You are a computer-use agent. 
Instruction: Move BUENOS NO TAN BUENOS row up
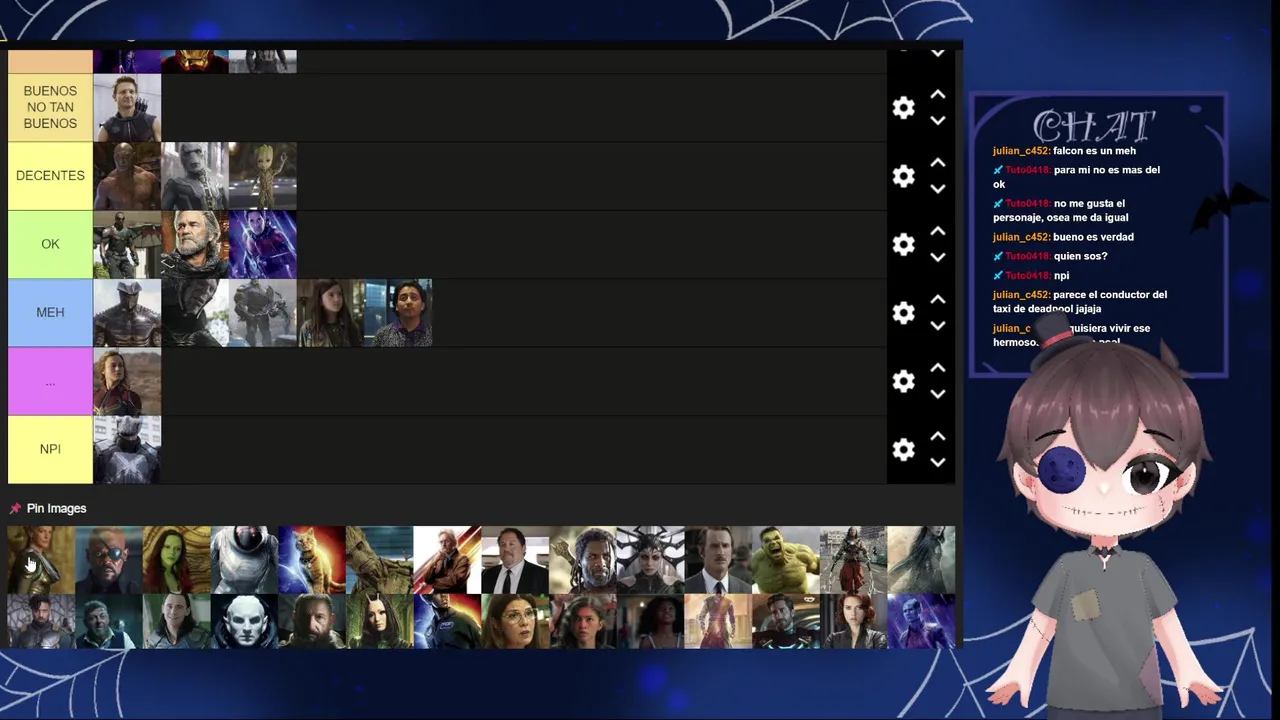[x=938, y=94]
